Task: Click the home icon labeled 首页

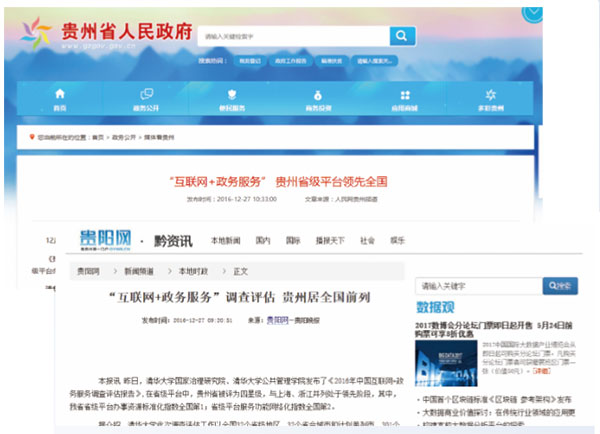Action: click(x=60, y=98)
